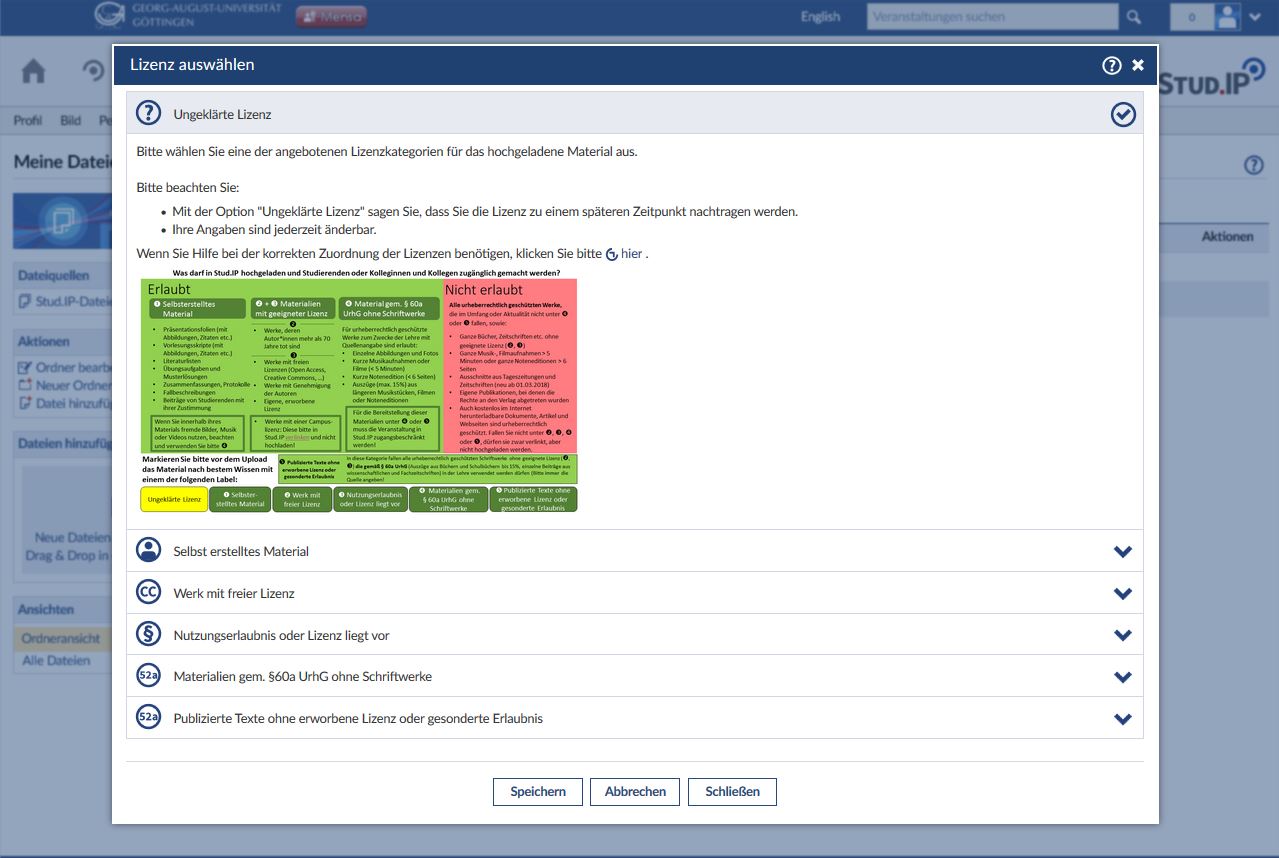Expand the Selbst erstelltes Material section
The height and width of the screenshot is (858, 1279).
click(x=1122, y=552)
